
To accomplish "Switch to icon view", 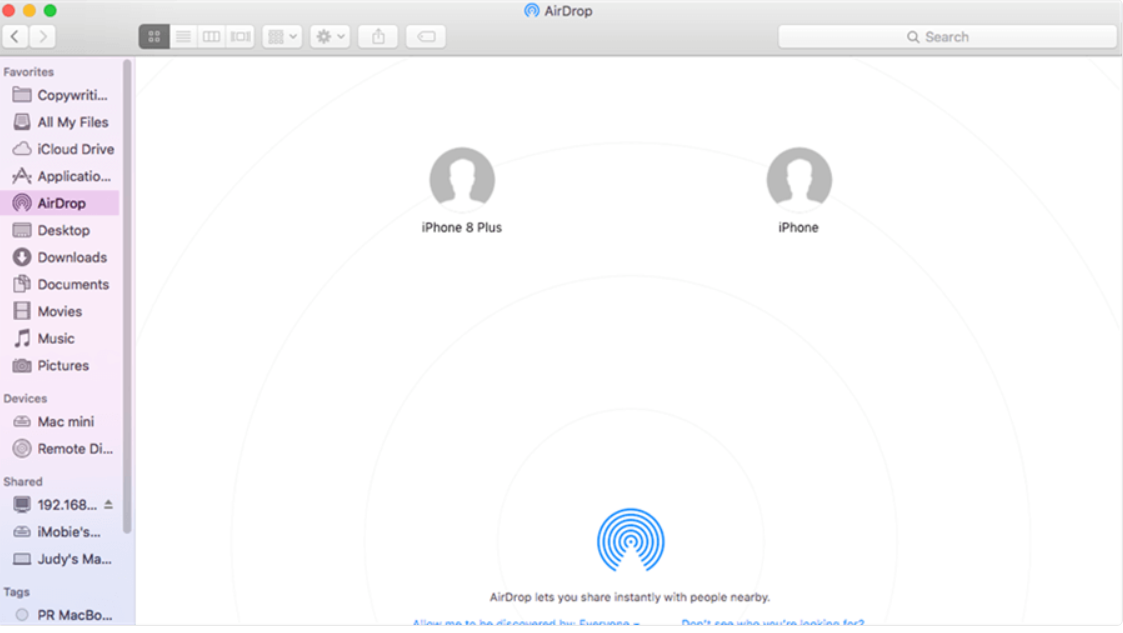I will pyautogui.click(x=153, y=36).
